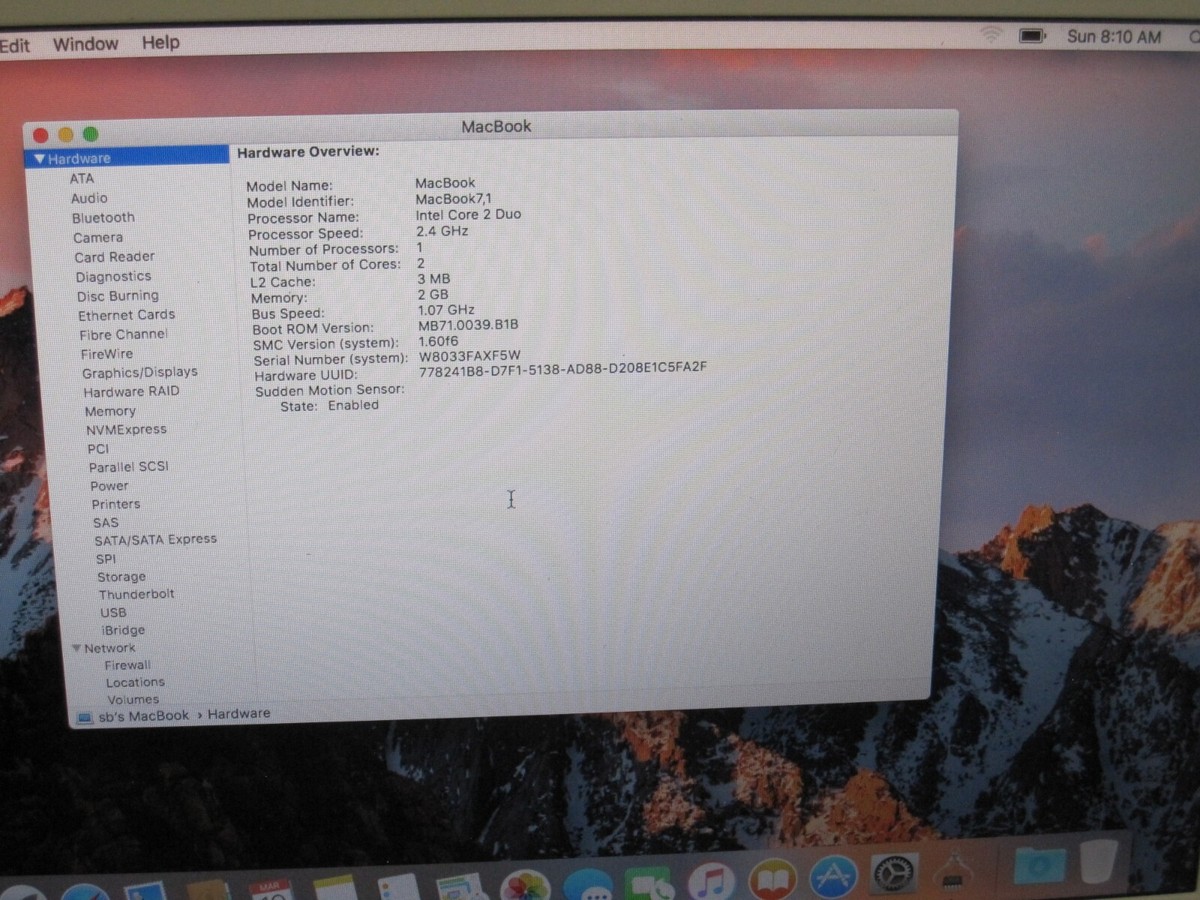
Task: Select Bluetooth in the Hardware sidebar
Action: pyautogui.click(x=103, y=217)
